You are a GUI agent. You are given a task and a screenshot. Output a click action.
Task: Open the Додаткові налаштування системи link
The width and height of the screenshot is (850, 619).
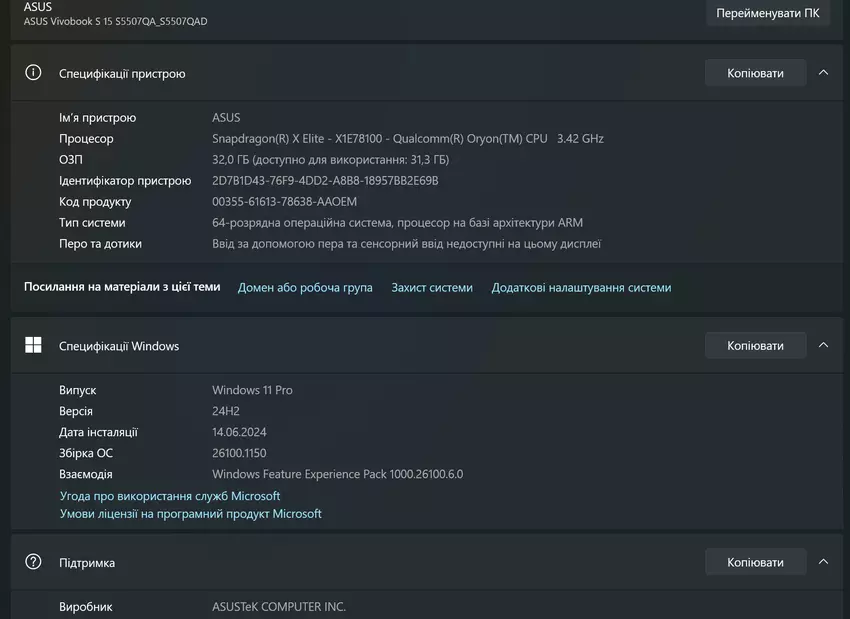[581, 288]
